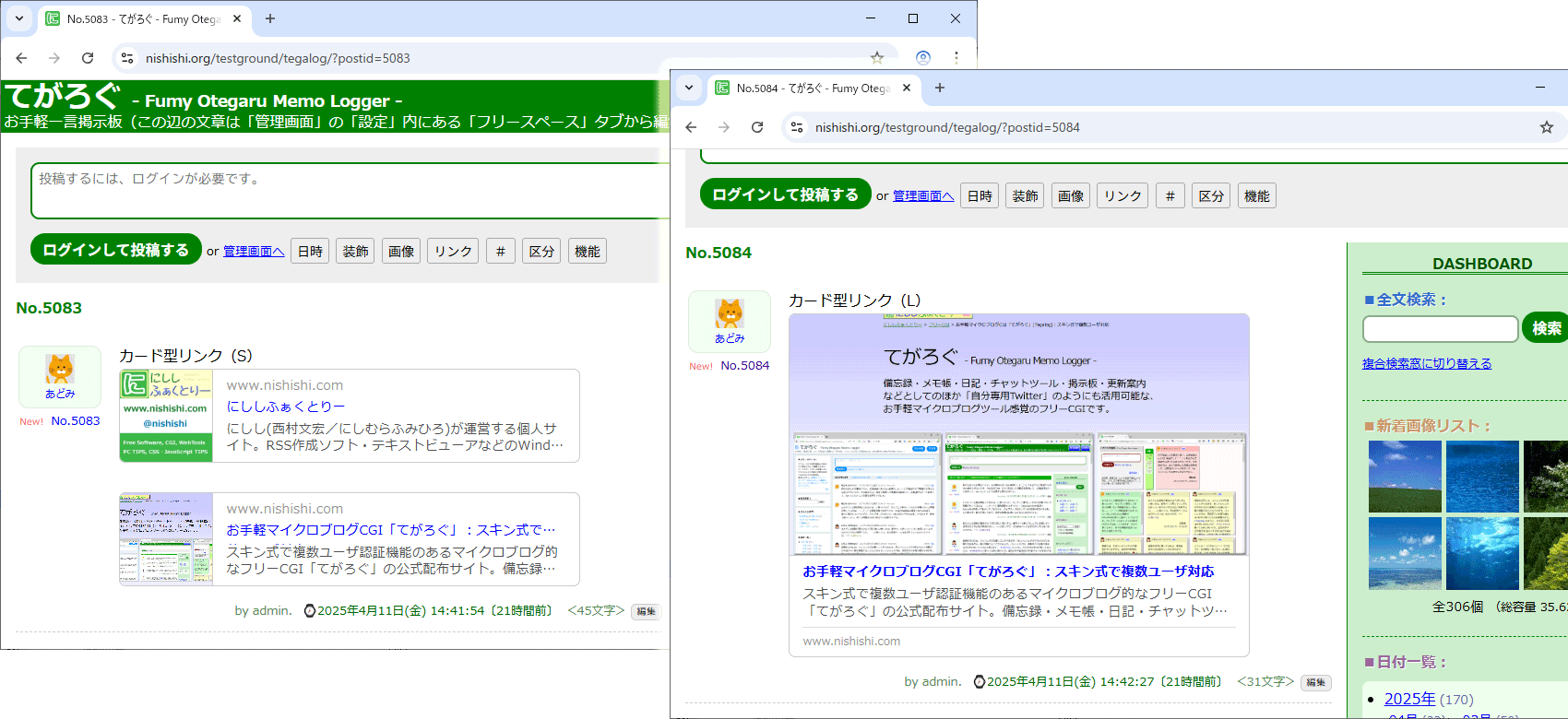Bookmark the page with star in postid=5083 window
The width and height of the screenshot is (1568, 719).
coord(877,58)
